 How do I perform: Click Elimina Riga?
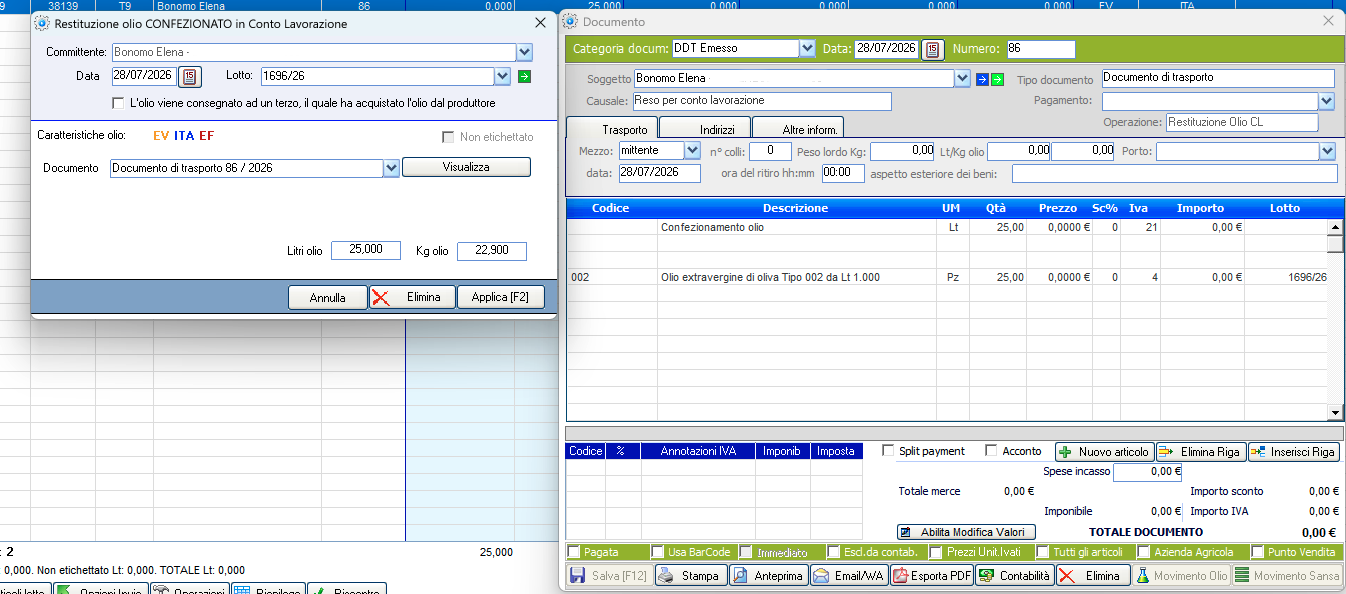coord(1200,452)
